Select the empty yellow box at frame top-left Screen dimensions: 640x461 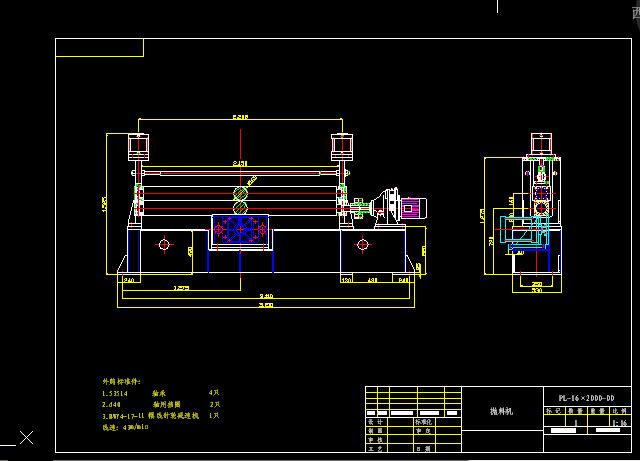point(100,47)
